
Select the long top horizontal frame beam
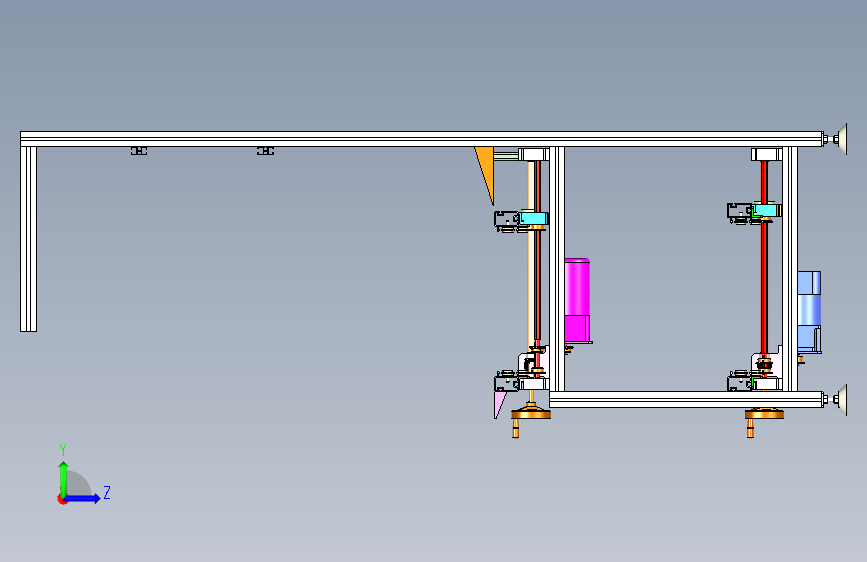(x=421, y=139)
